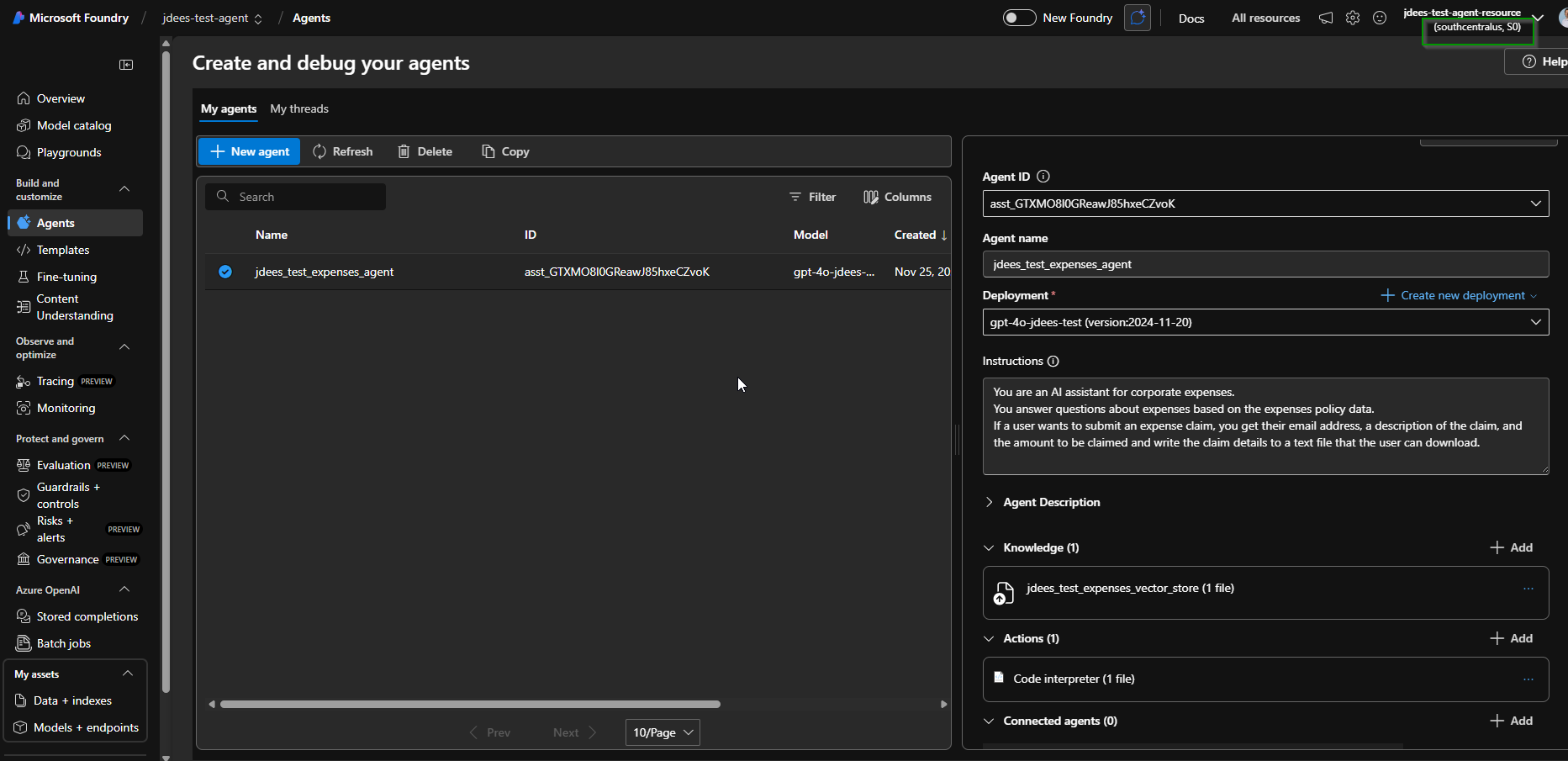Collapse the Protect and govern section
The width and height of the screenshot is (1568, 761).
(124, 438)
